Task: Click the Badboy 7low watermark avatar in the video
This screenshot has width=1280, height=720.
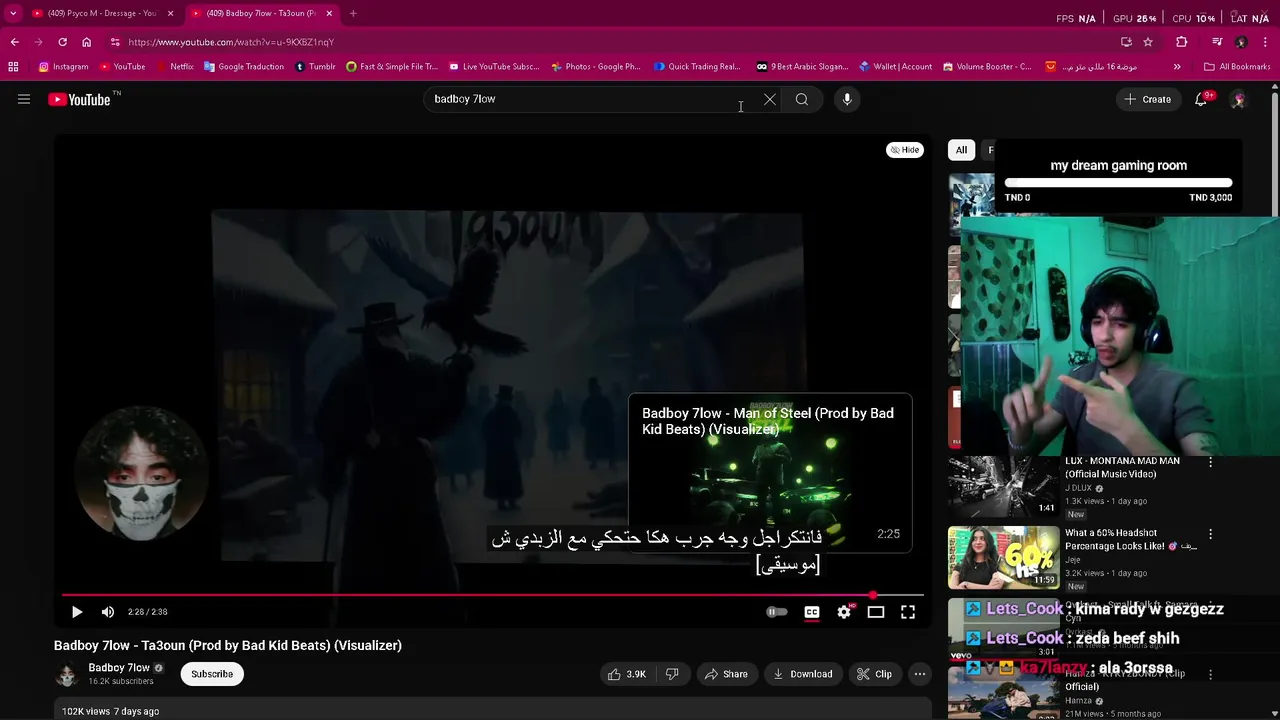Action: pos(141,474)
